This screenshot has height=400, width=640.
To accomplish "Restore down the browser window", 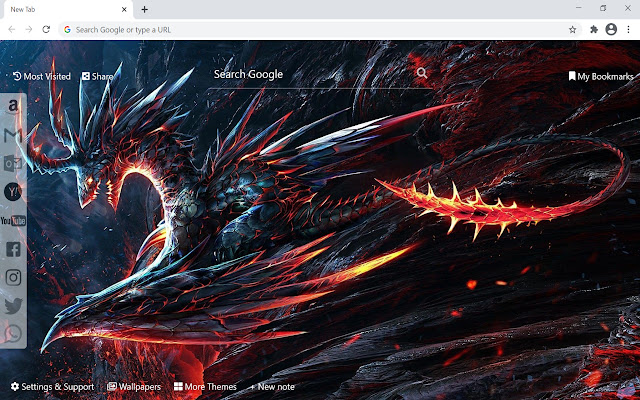I will click(x=603, y=8).
